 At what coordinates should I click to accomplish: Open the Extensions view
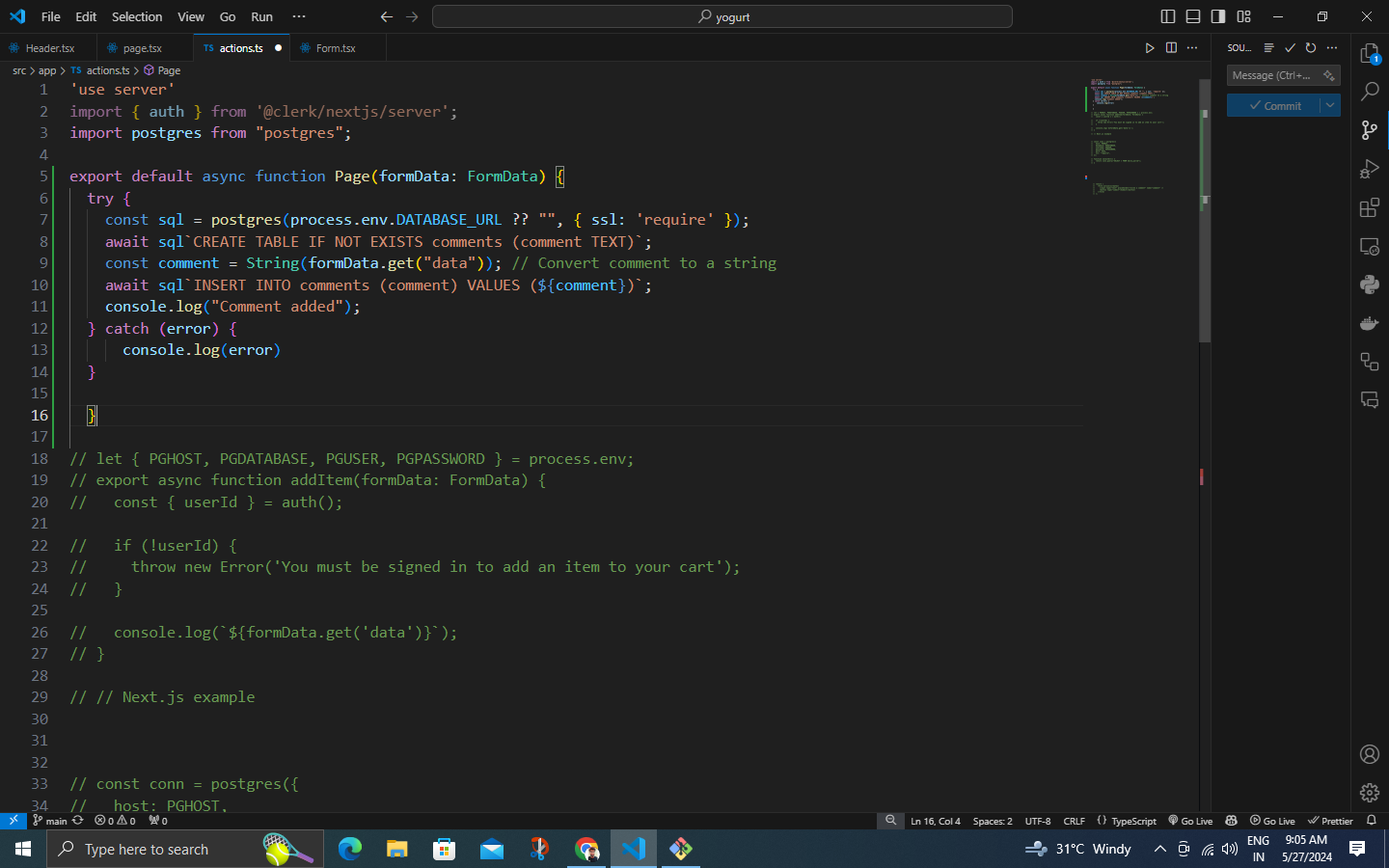(x=1369, y=208)
